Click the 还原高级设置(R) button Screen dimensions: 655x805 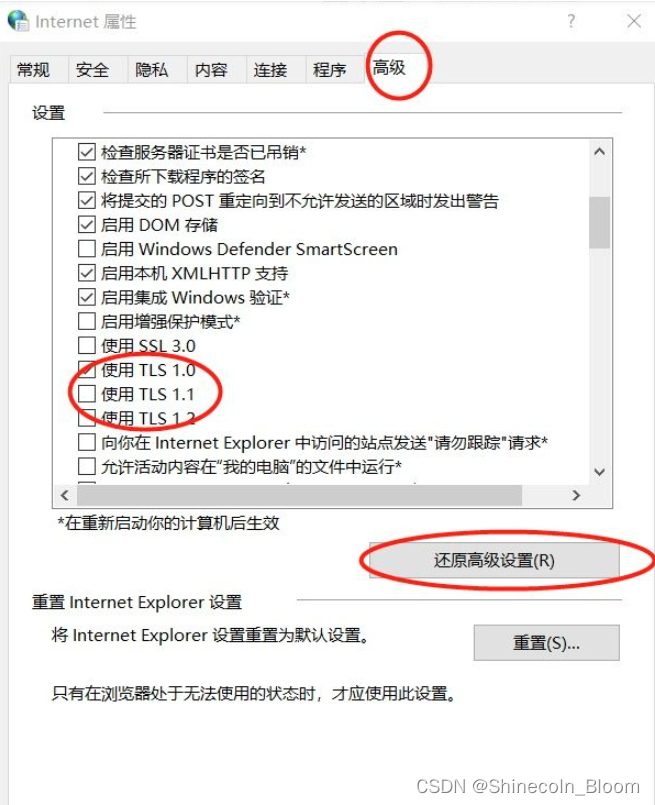494,560
